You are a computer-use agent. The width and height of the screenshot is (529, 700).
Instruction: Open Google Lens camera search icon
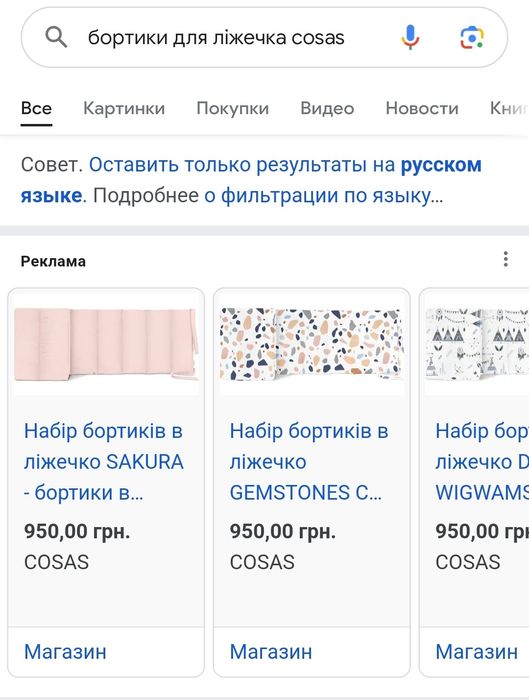click(x=472, y=37)
